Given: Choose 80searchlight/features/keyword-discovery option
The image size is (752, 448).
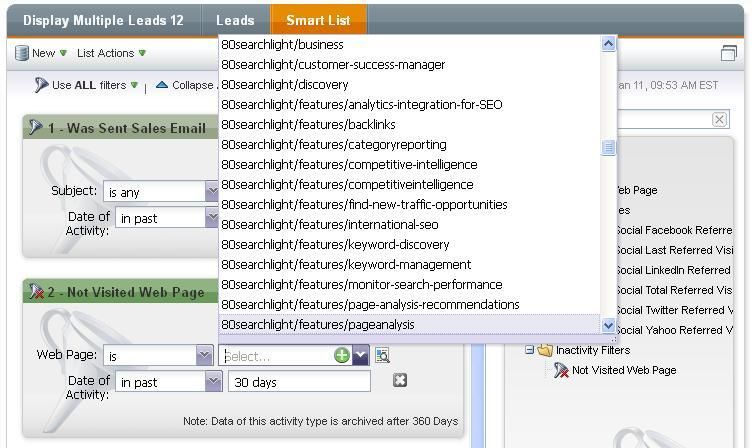Looking at the screenshot, I should pyautogui.click(x=335, y=244).
